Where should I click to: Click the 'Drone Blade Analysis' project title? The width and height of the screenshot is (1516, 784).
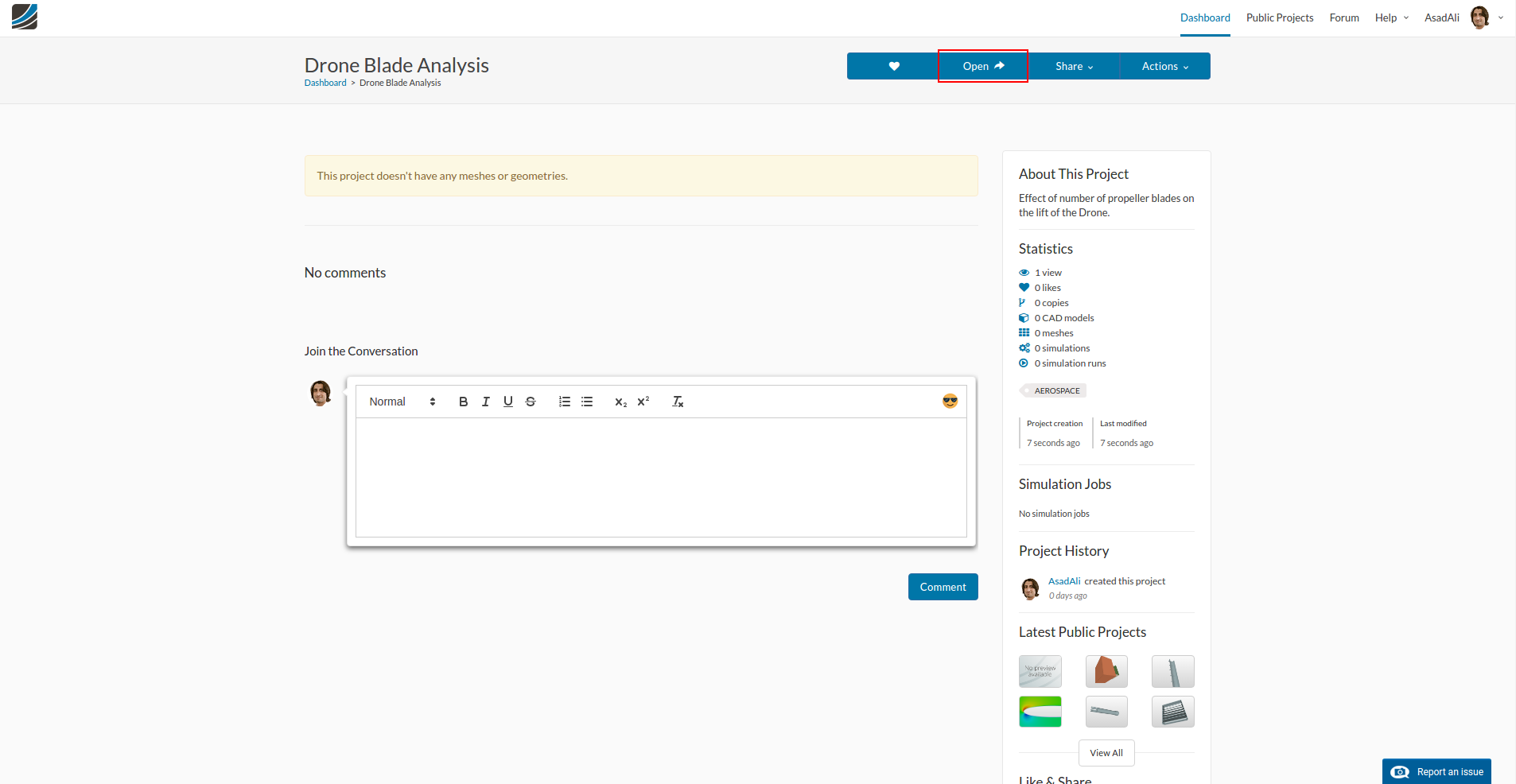pyautogui.click(x=397, y=65)
